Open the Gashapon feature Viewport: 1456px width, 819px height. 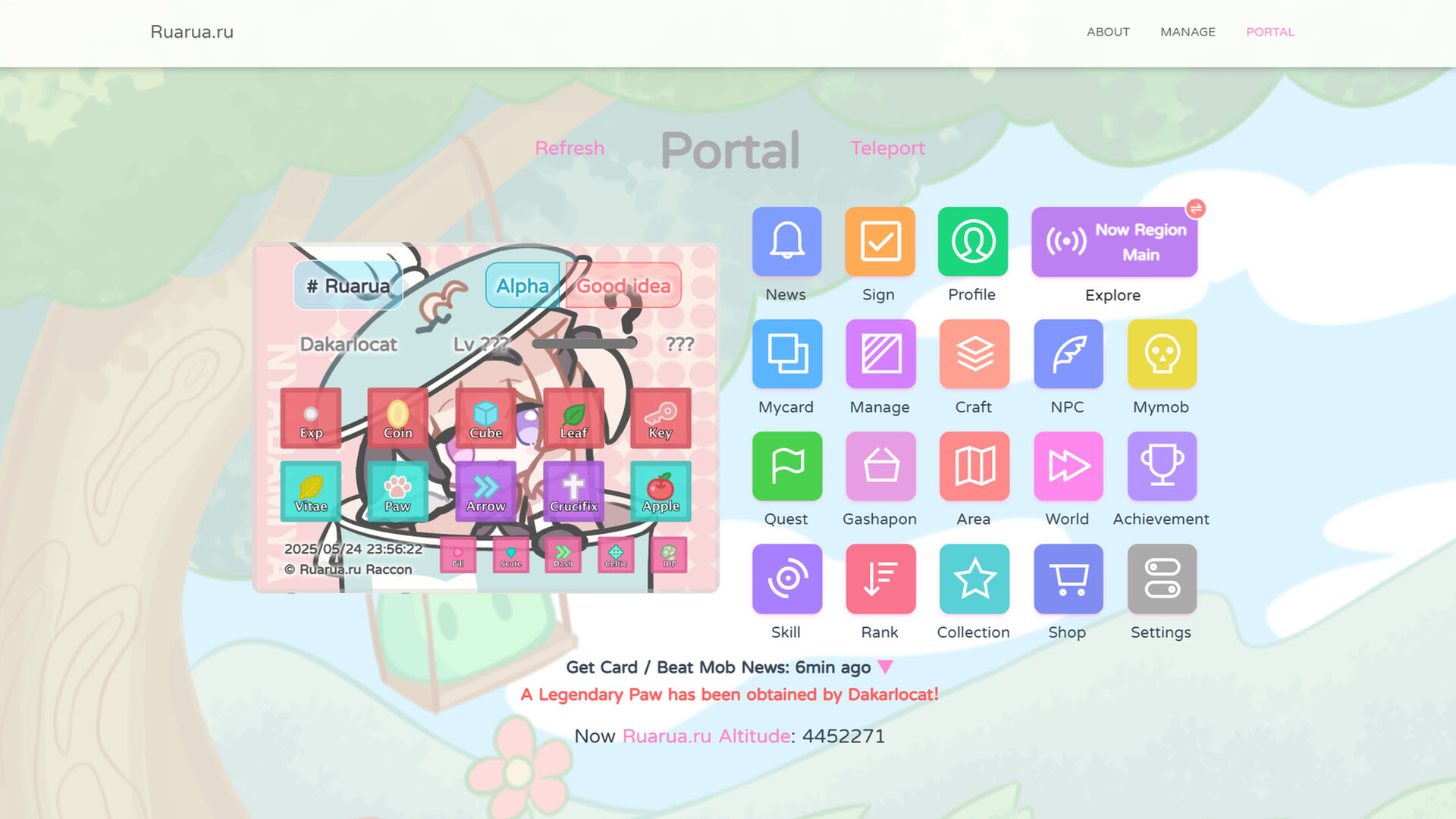point(880,466)
